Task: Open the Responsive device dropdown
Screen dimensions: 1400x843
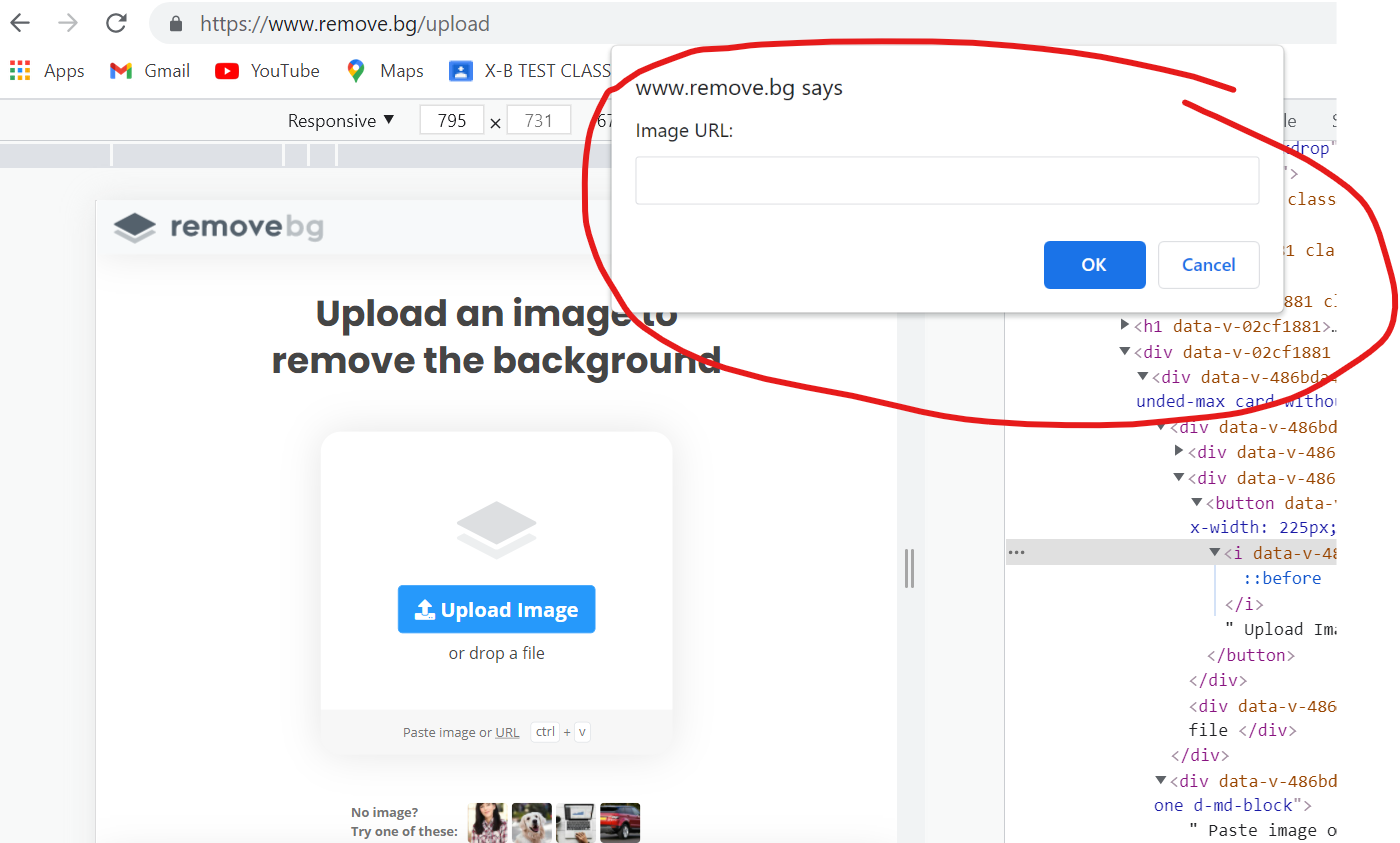Action: pos(341,121)
